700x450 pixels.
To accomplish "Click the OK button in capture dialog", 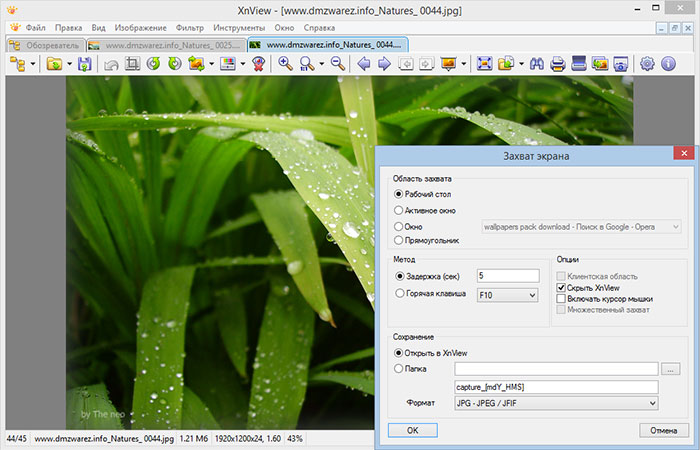I will [412, 430].
